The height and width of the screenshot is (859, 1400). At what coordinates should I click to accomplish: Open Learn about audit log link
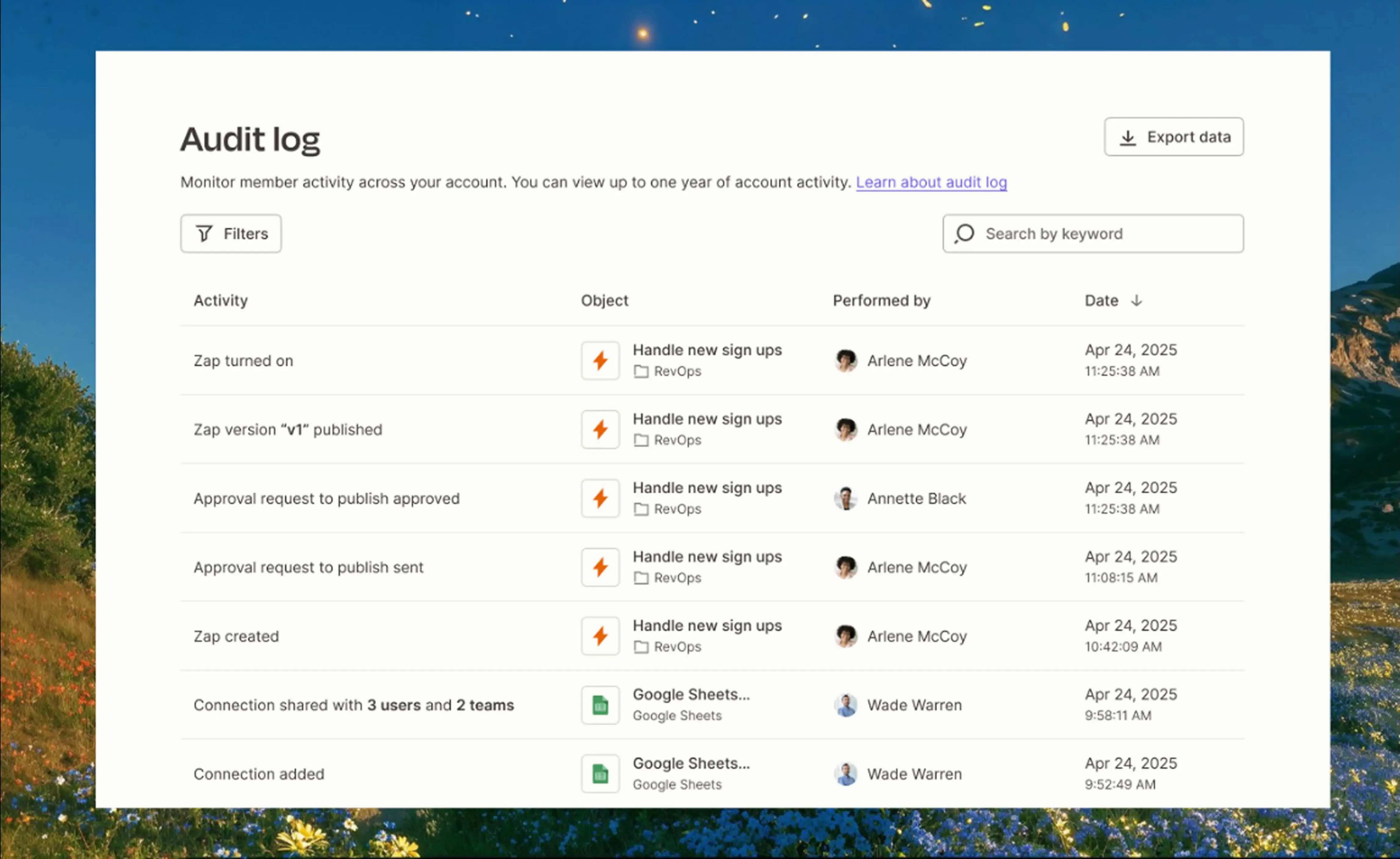[931, 182]
